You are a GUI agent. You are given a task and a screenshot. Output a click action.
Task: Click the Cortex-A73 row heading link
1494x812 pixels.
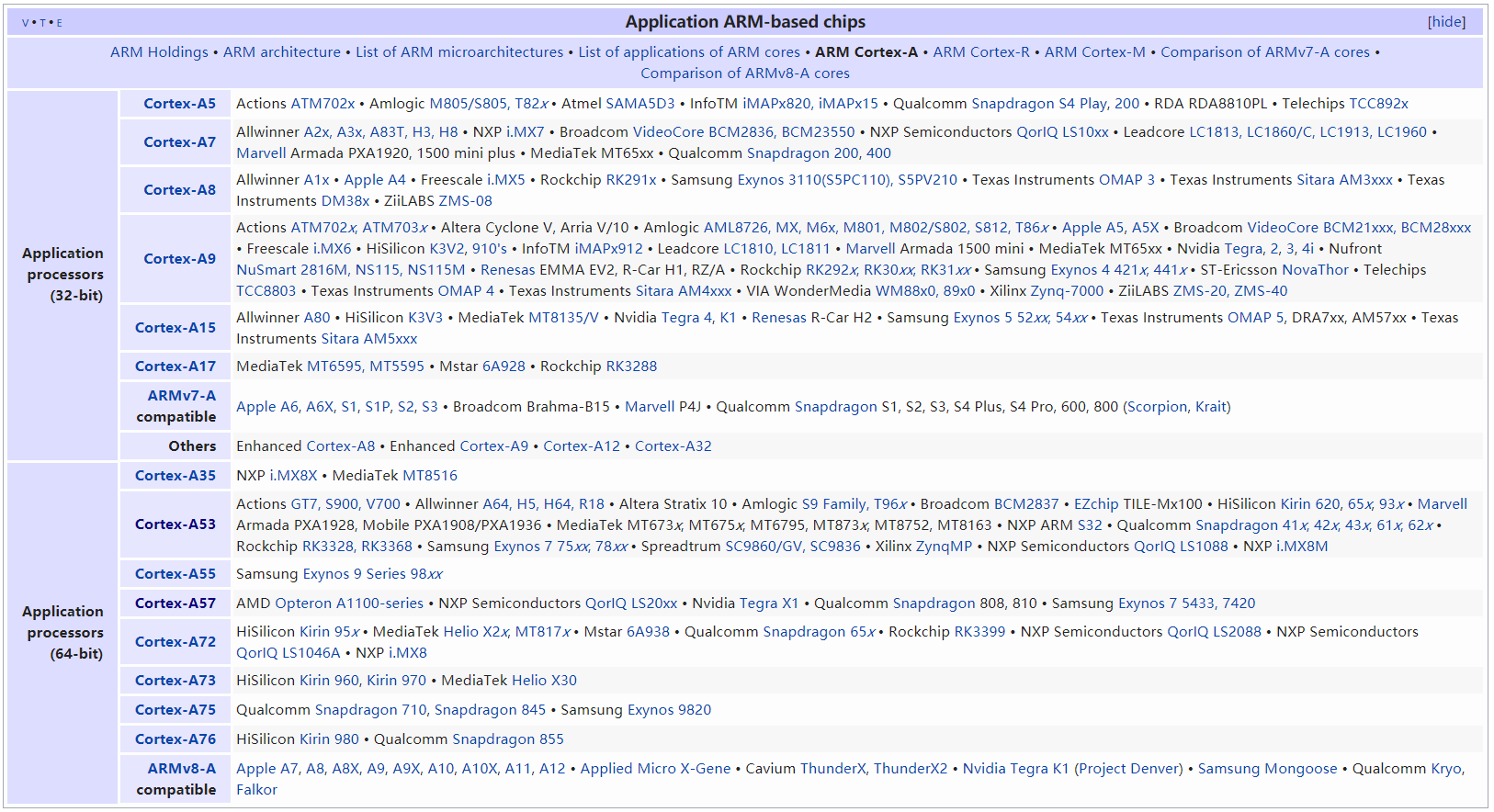[x=175, y=681]
